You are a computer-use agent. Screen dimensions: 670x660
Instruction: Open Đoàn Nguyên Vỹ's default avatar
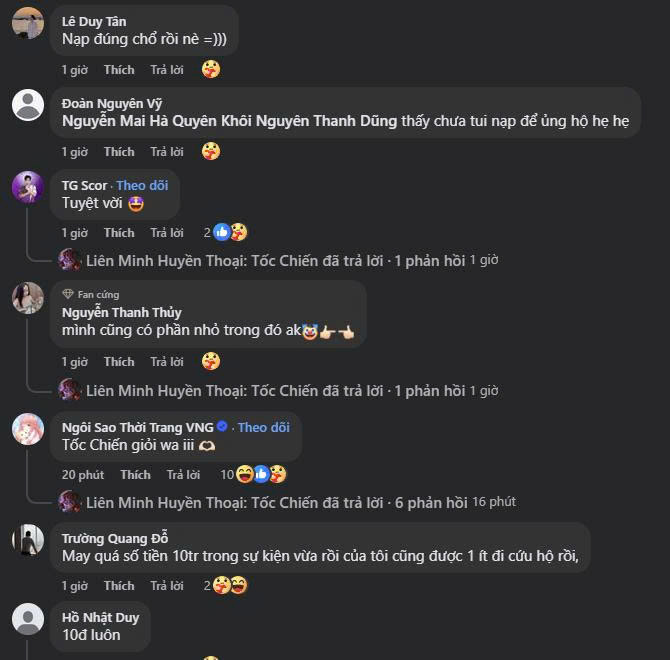[x=28, y=105]
